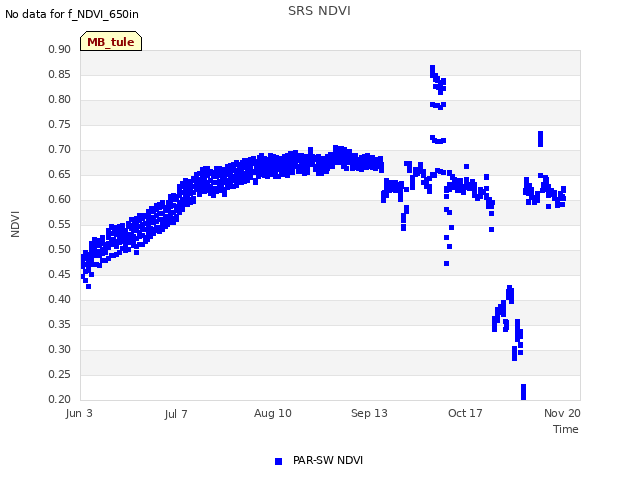Click the NDVI y-axis title
Image resolution: width=640 pixels, height=480 pixels.
click(15, 224)
